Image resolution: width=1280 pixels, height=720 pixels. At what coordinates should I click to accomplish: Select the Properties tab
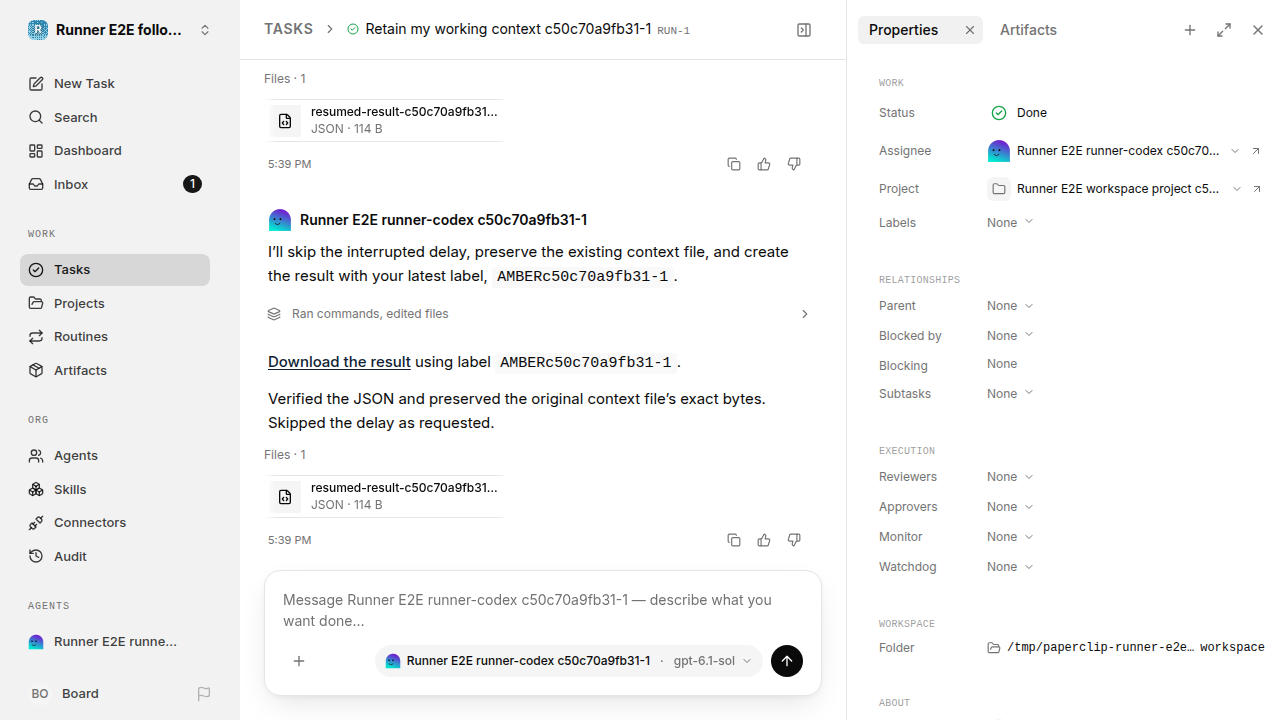[x=904, y=30]
